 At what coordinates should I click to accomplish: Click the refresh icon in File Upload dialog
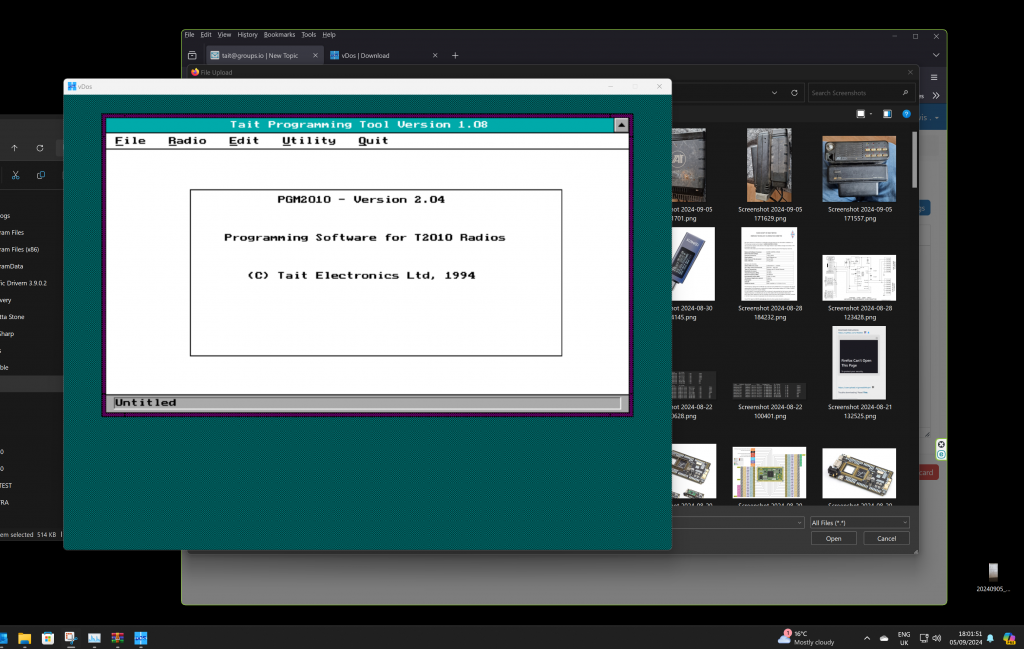(x=794, y=93)
